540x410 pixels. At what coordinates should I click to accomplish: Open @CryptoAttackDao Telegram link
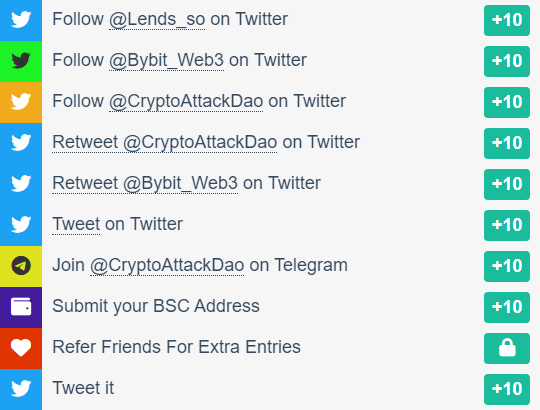click(x=167, y=265)
